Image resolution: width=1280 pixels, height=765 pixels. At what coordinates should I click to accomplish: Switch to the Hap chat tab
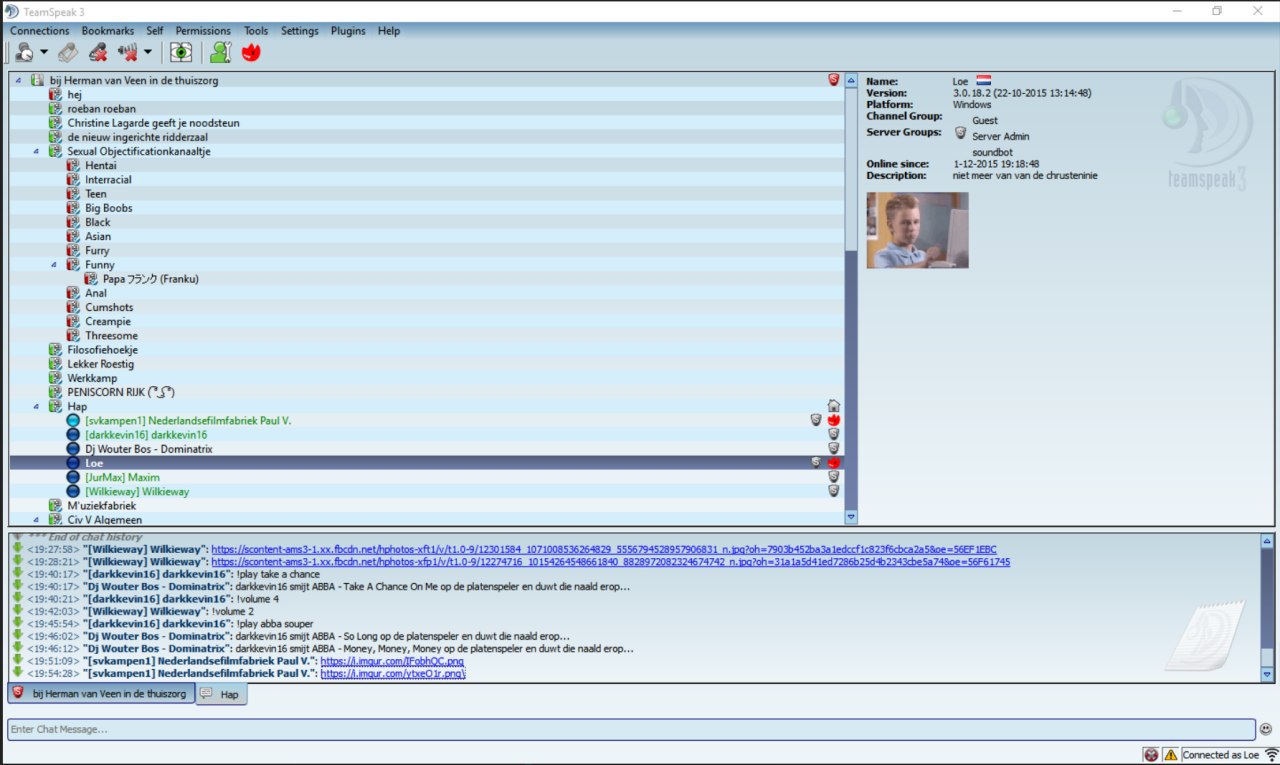point(222,694)
